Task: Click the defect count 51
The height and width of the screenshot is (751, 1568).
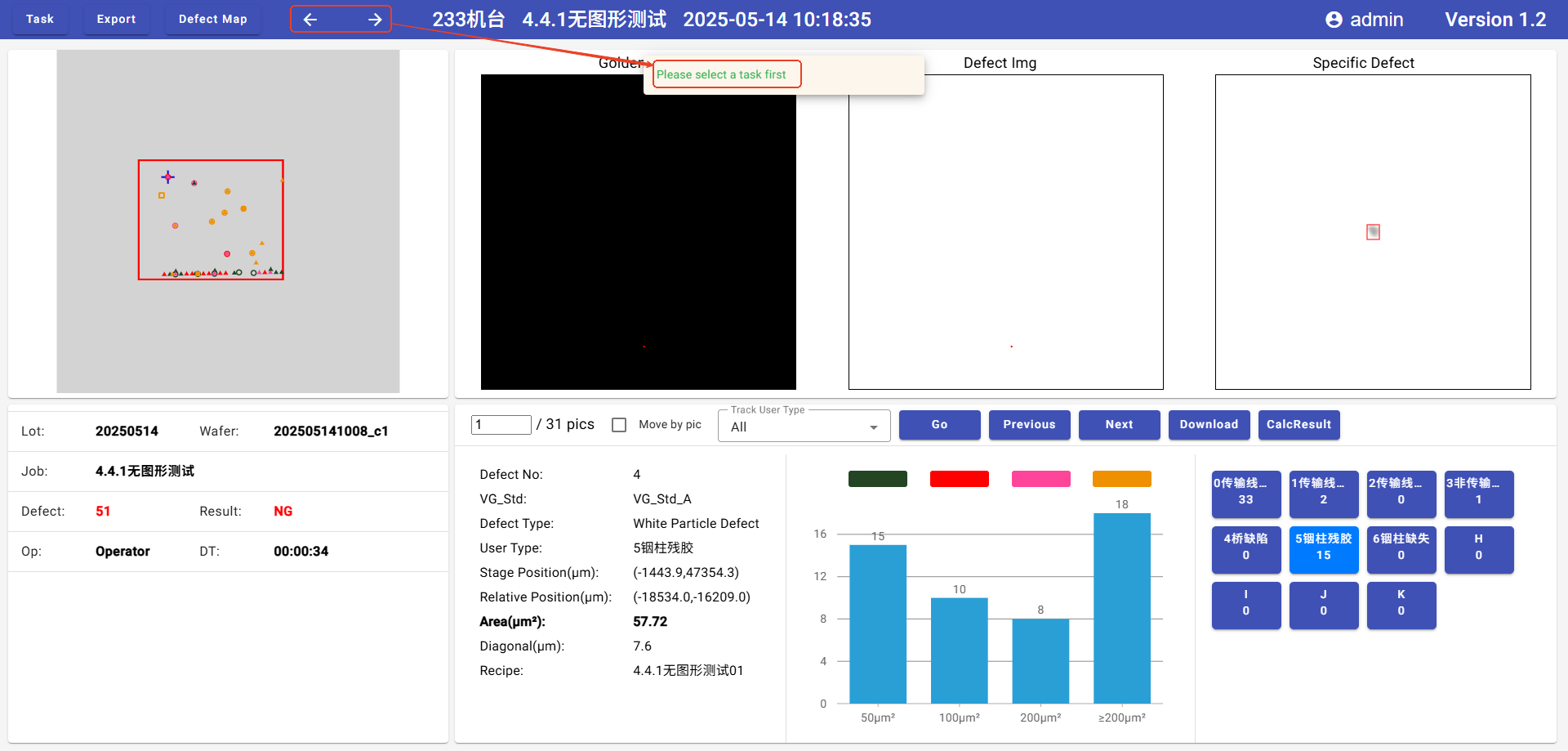Action: click(x=103, y=511)
